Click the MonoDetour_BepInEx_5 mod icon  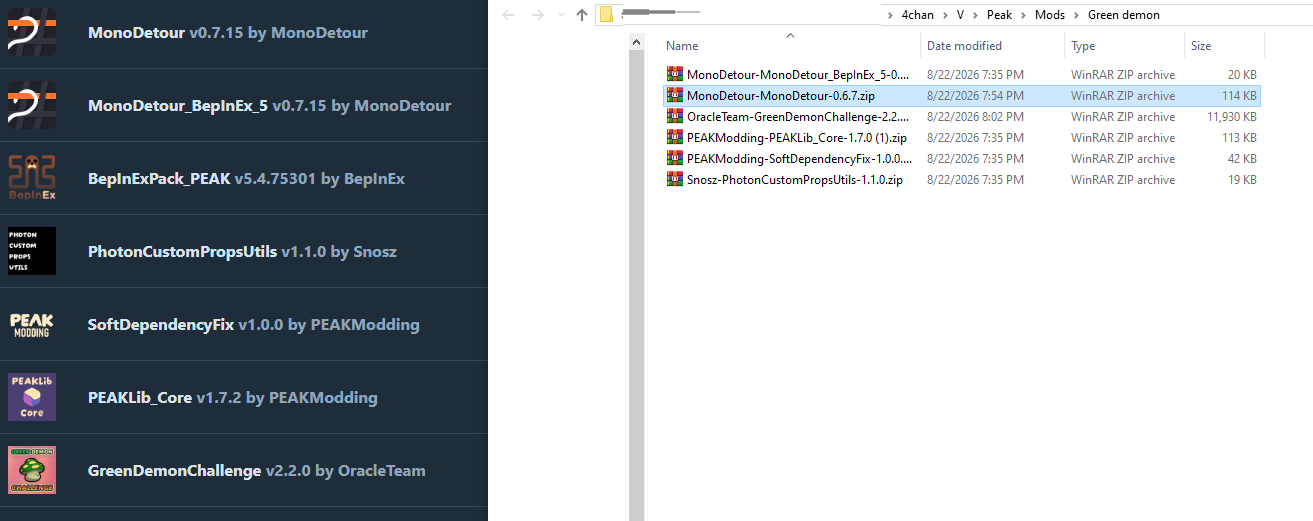pos(32,105)
